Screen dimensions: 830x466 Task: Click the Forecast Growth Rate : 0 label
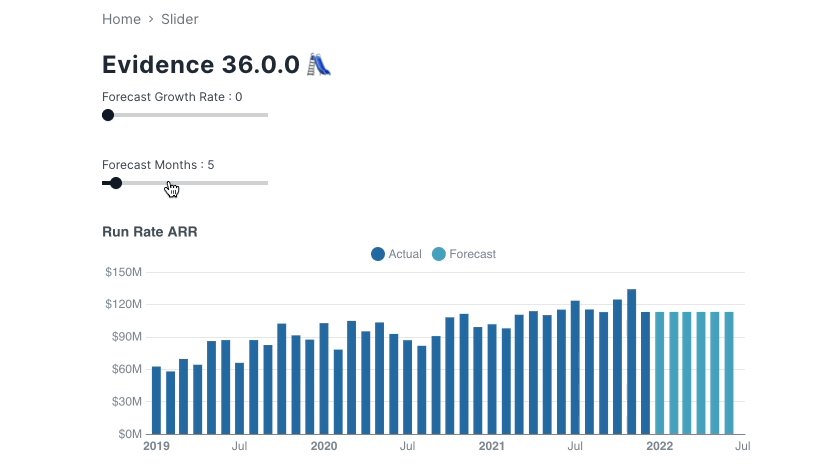coord(172,97)
